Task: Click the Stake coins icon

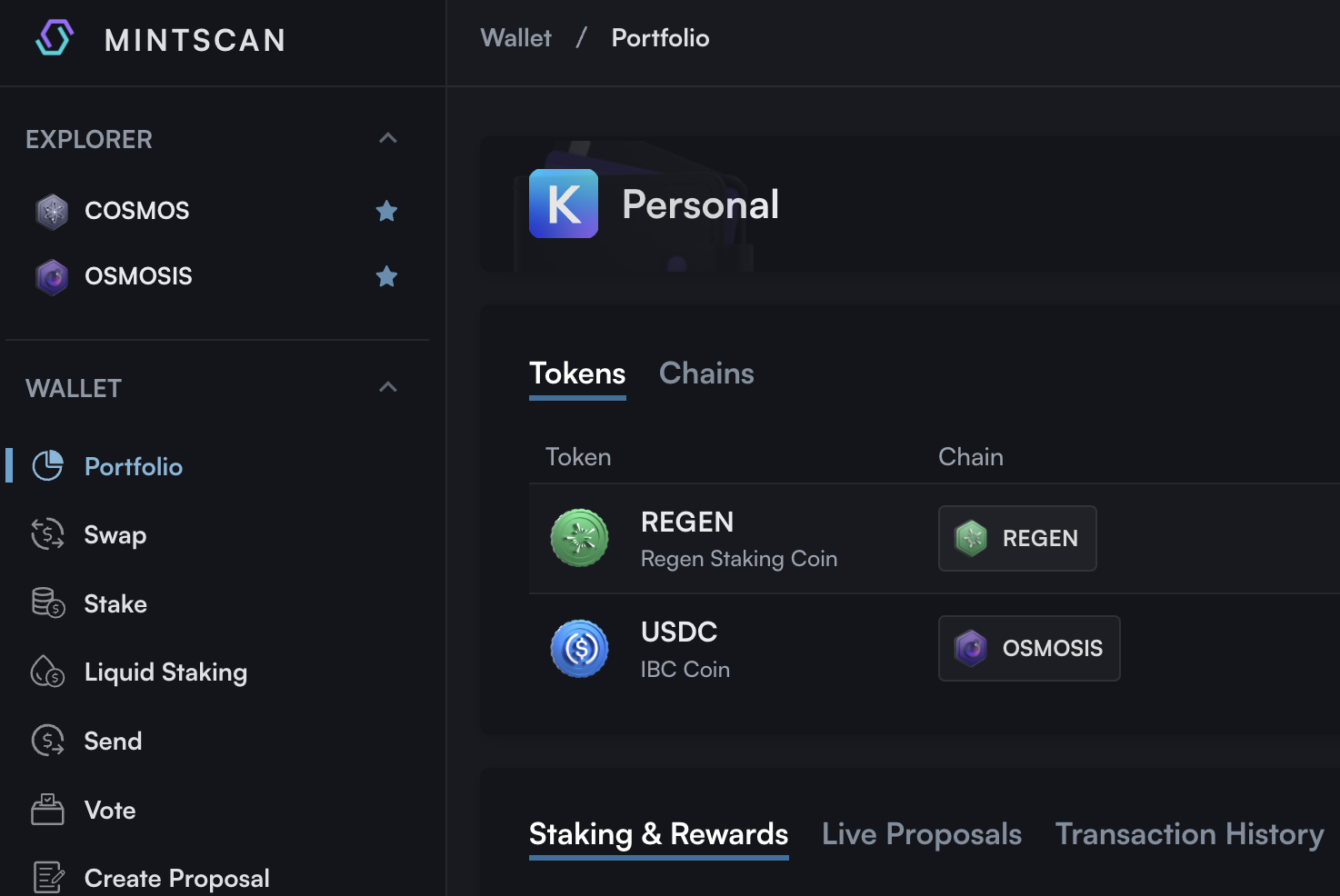Action: pyautogui.click(x=47, y=603)
